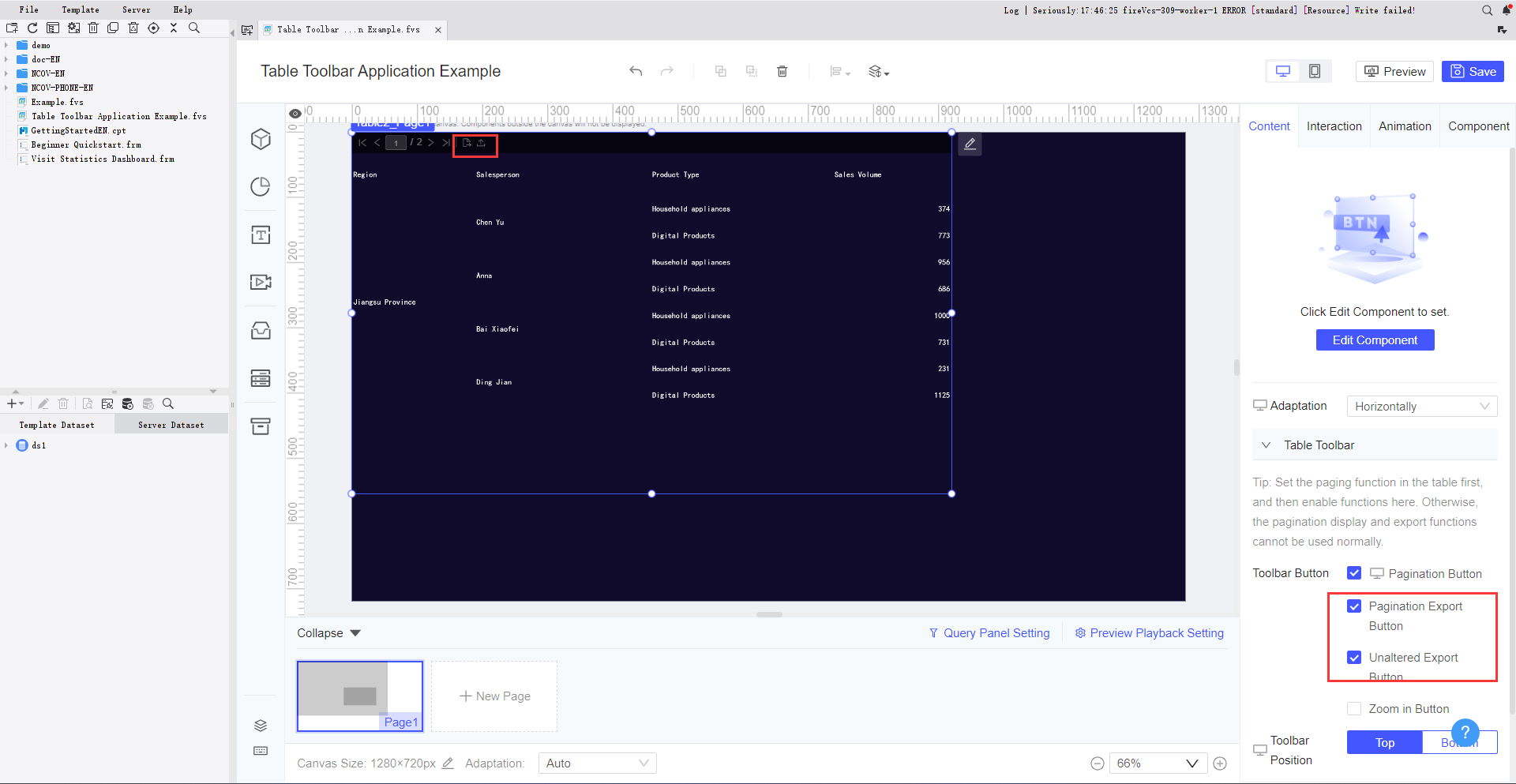The height and width of the screenshot is (784, 1516).
Task: Collapse the page panel with Collapse arrow
Action: (355, 633)
